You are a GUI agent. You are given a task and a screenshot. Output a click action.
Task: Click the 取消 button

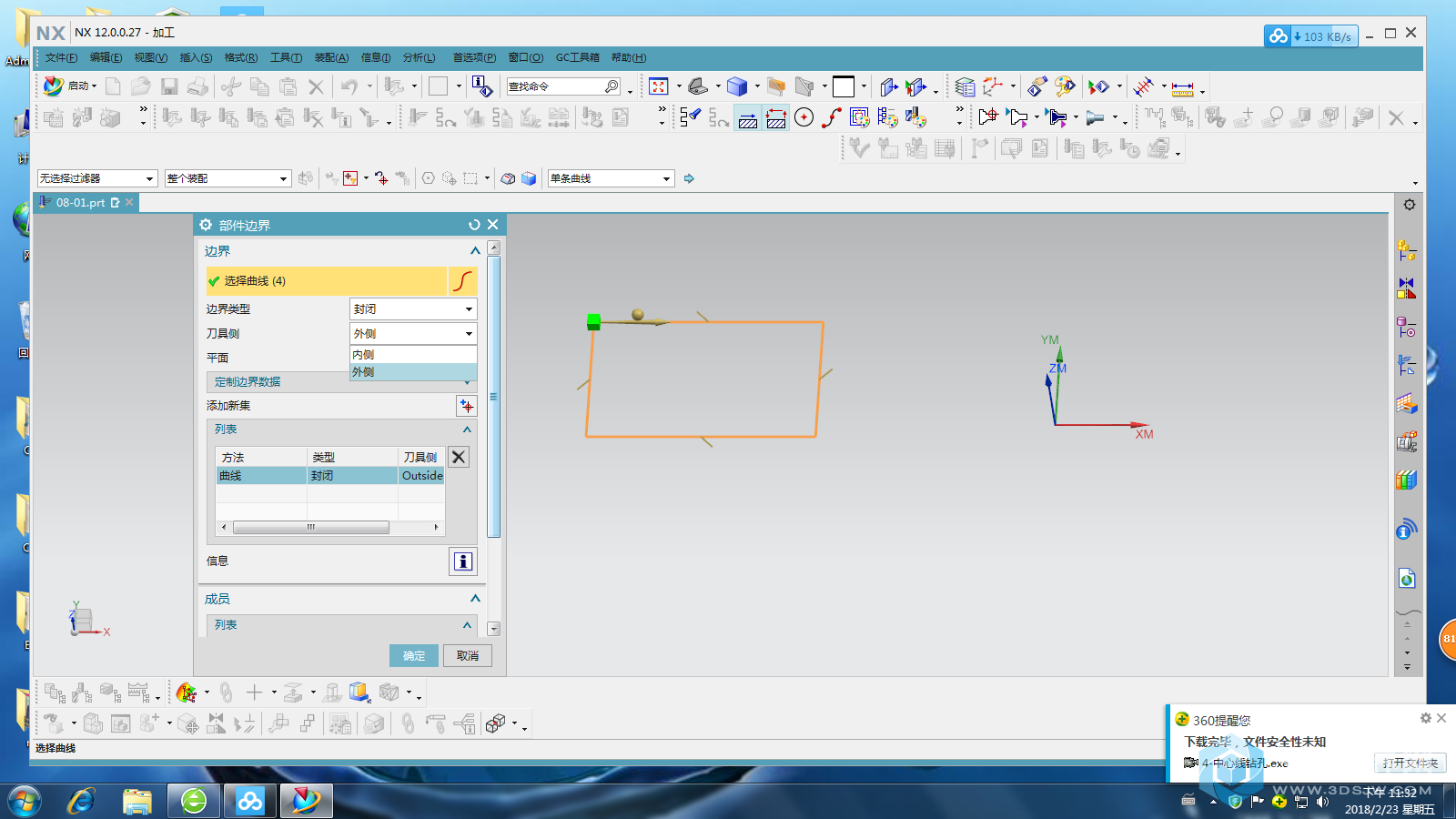click(468, 655)
